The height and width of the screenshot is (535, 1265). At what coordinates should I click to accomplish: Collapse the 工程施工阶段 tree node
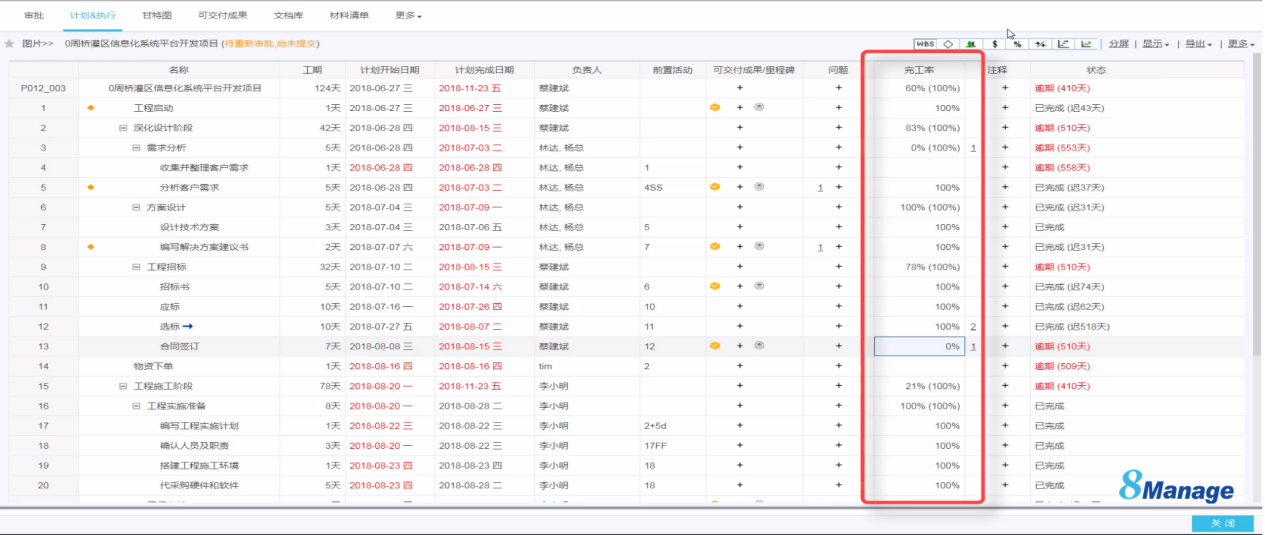coord(123,386)
